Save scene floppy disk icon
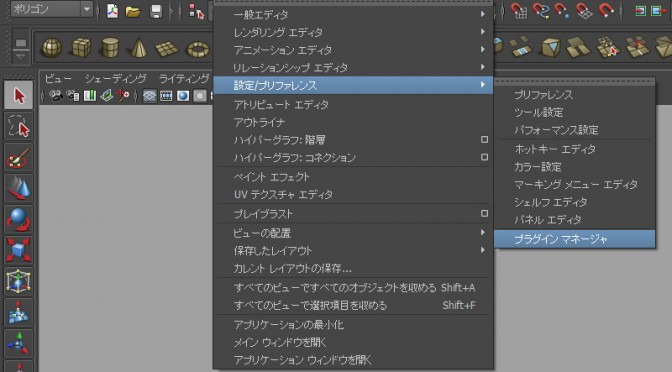 (156, 12)
